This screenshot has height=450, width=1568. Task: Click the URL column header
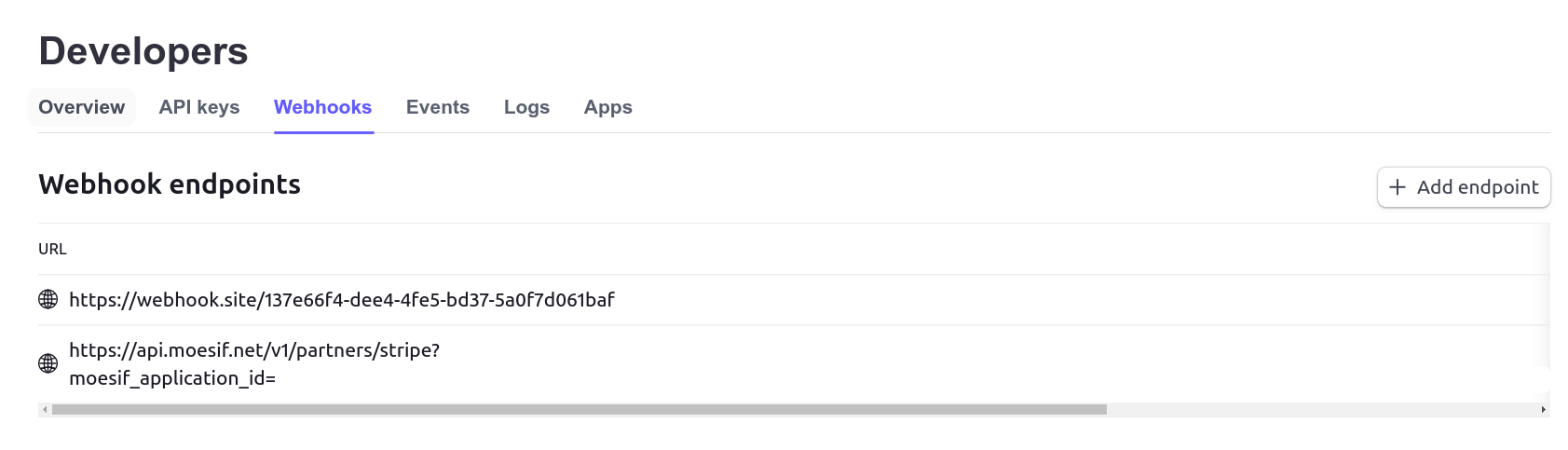52,249
